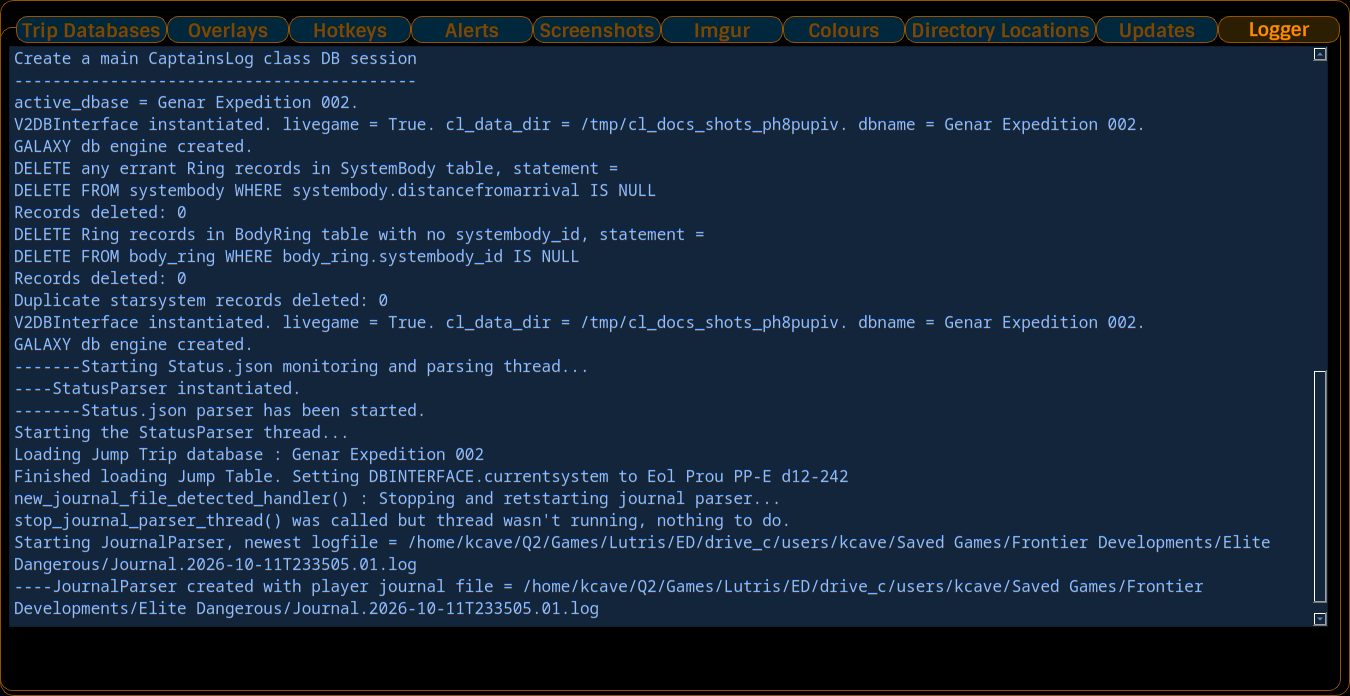This screenshot has height=696, width=1350.
Task: Click '----JournalParser created with player journal file' line
Action: 608,597
